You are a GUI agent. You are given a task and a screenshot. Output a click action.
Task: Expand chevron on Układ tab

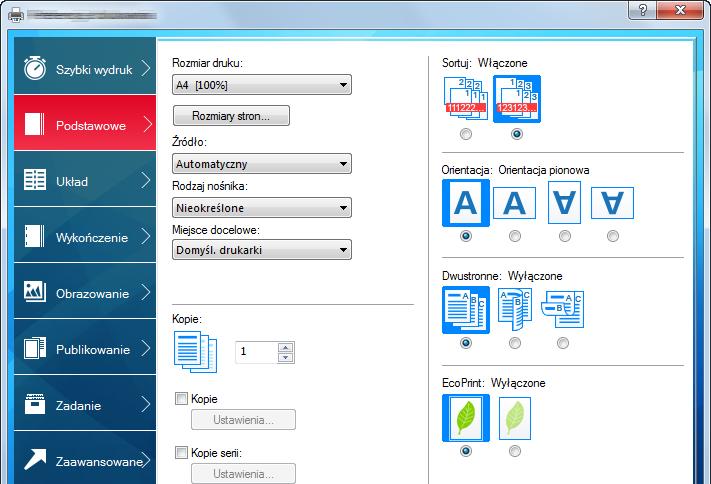point(146,180)
